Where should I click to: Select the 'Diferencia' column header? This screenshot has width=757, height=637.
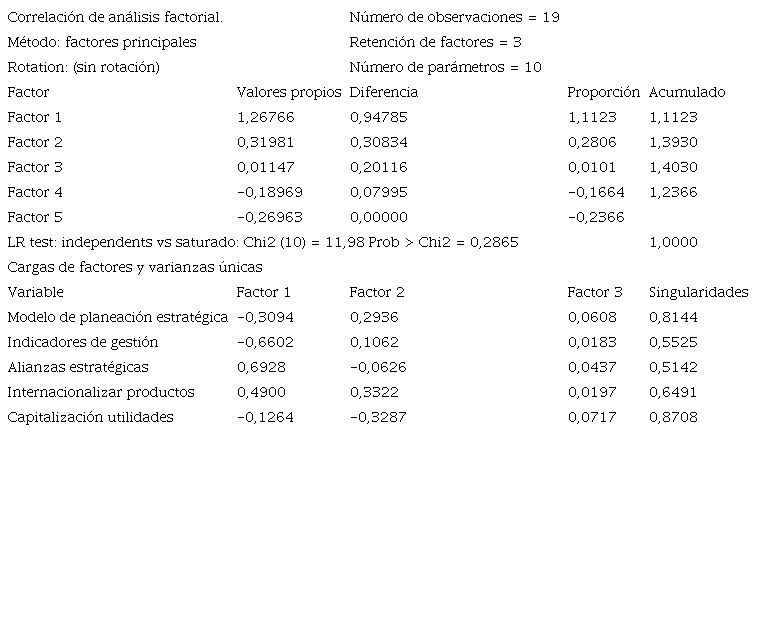(x=383, y=93)
